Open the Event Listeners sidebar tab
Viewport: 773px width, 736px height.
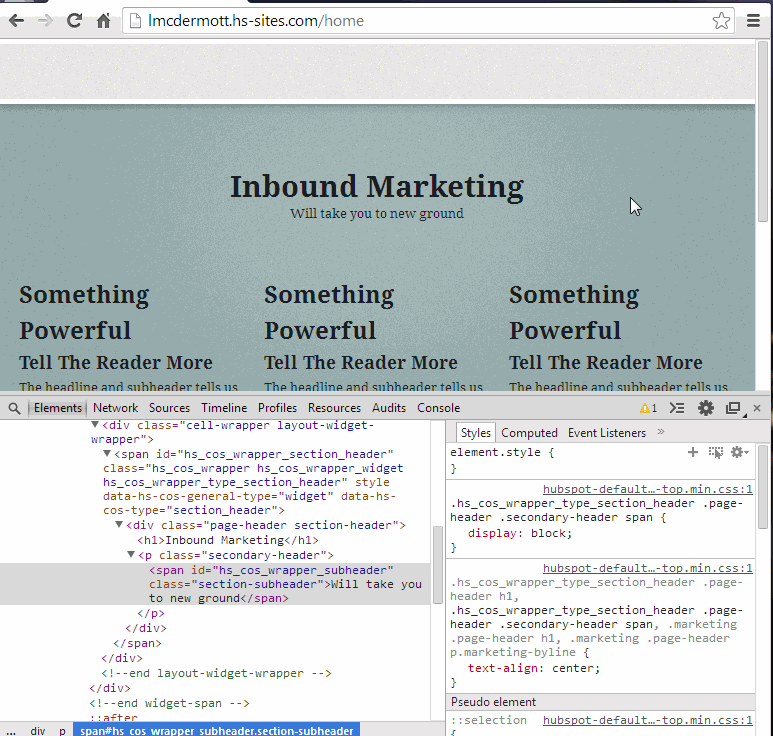606,433
